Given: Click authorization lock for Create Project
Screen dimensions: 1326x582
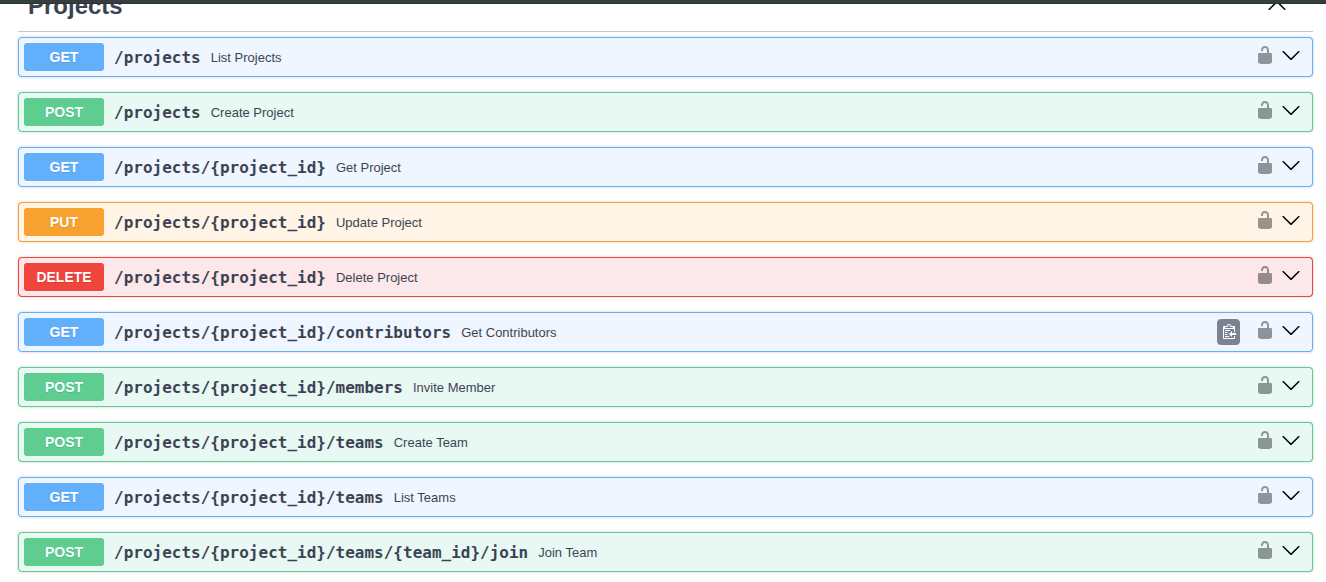Looking at the screenshot, I should tap(1265, 111).
